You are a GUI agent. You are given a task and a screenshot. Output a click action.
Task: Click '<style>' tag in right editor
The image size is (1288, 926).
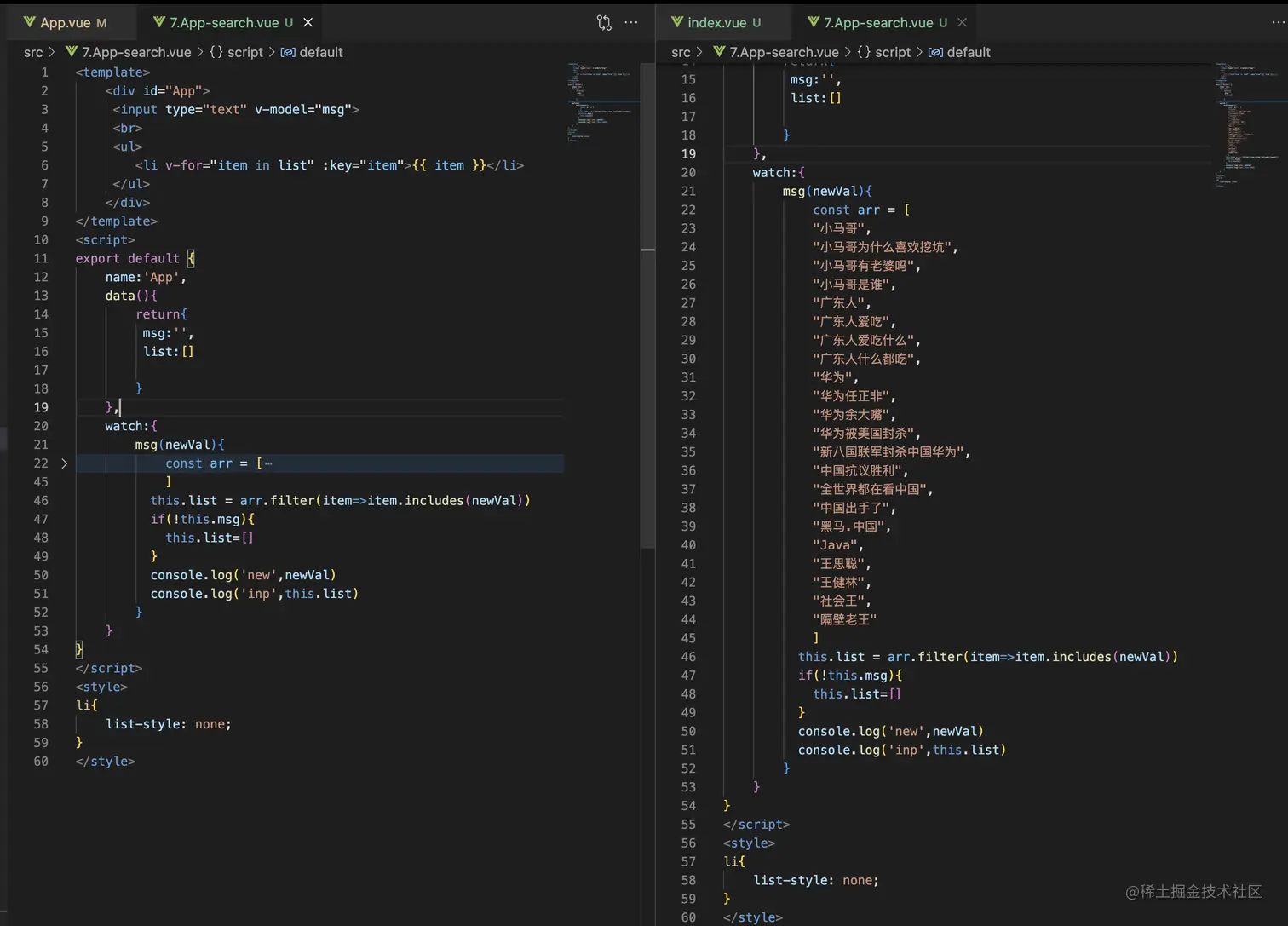(749, 843)
